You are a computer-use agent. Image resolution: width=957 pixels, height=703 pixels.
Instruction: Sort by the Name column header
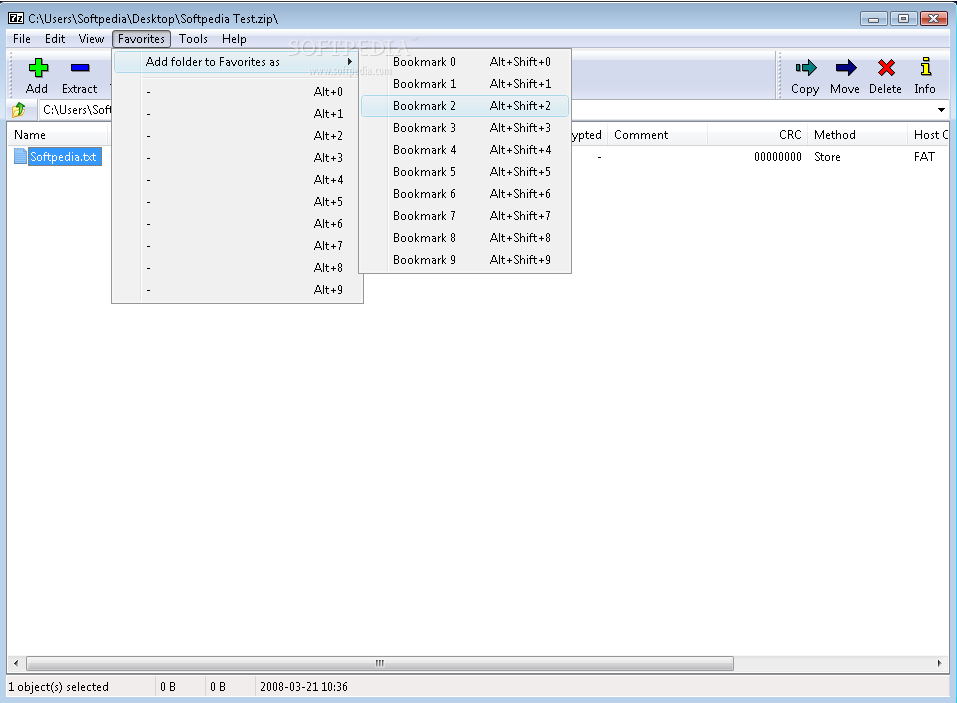(x=58, y=135)
